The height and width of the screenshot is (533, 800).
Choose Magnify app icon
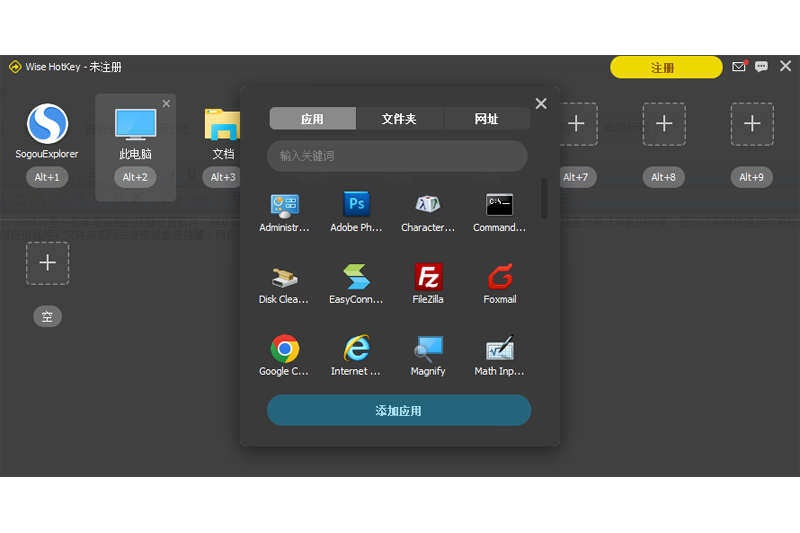pyautogui.click(x=428, y=348)
